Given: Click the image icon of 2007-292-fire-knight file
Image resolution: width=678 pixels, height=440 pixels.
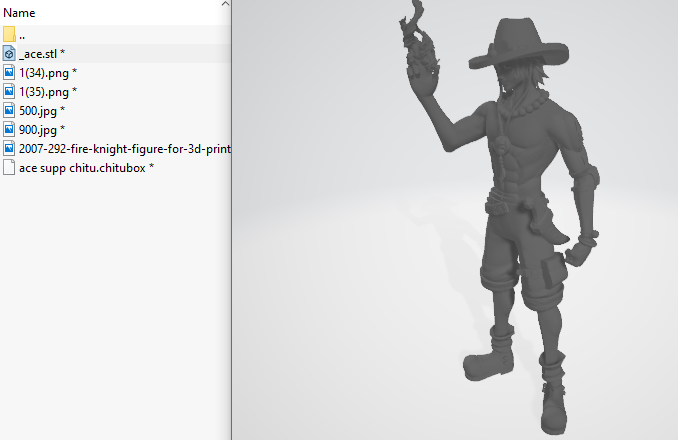Looking at the screenshot, I should coord(9,149).
